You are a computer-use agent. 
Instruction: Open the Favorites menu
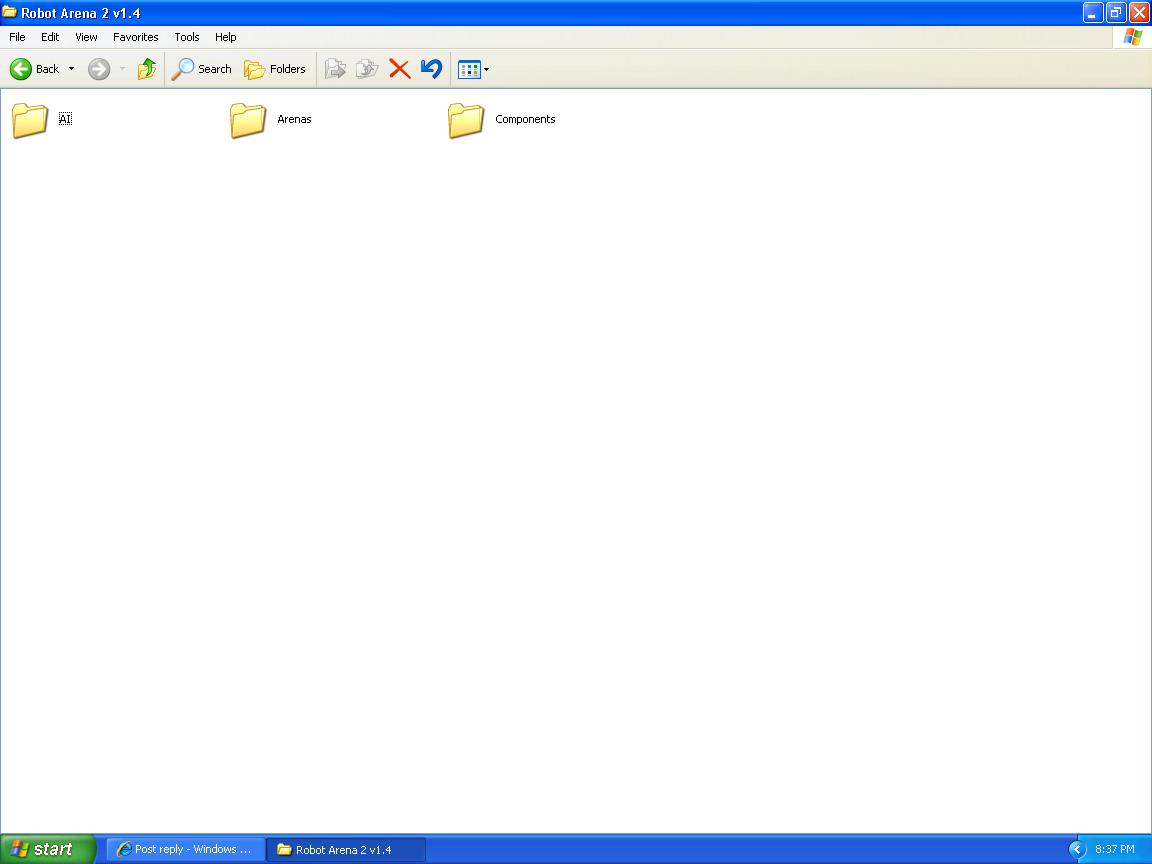pyautogui.click(x=136, y=37)
